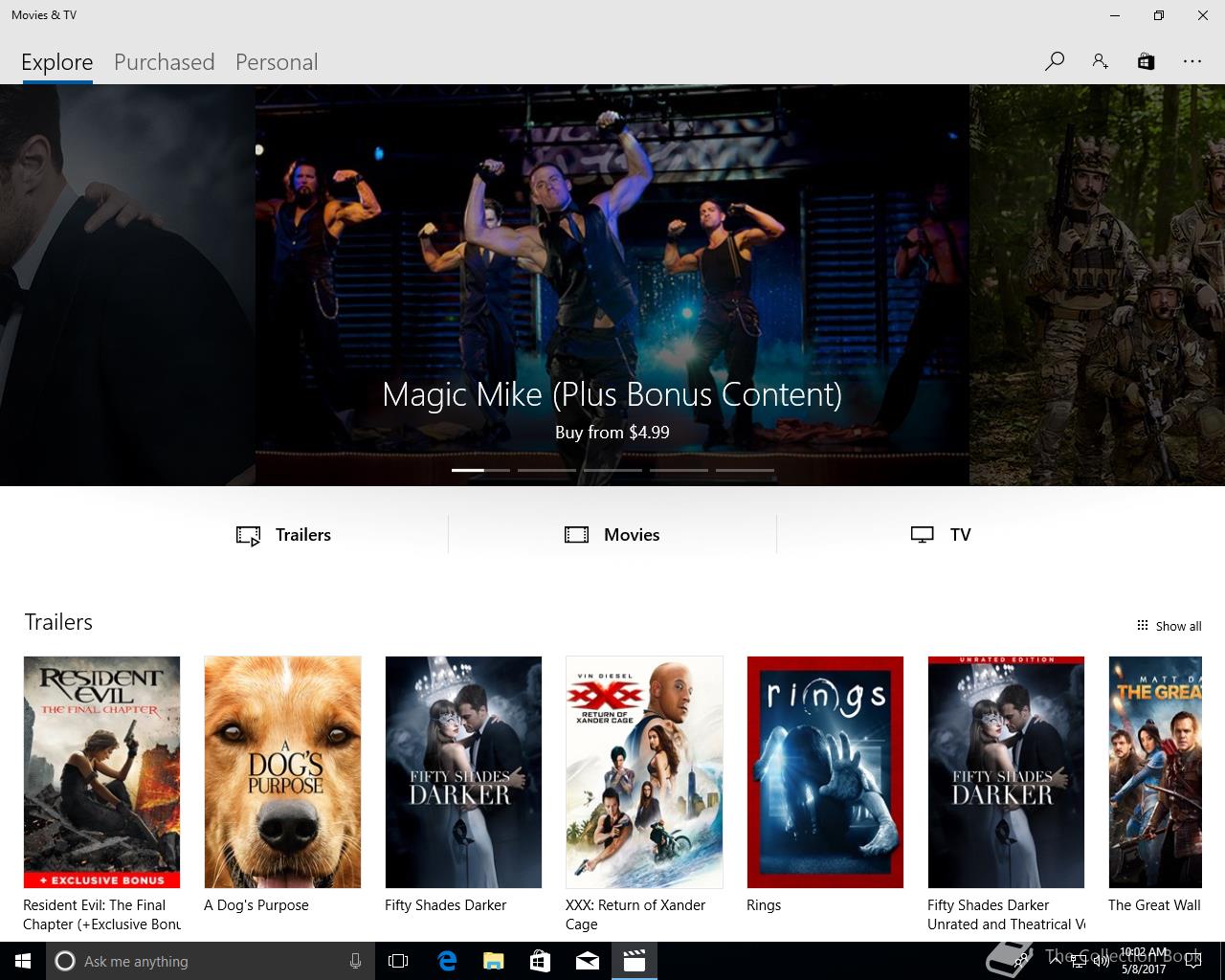Screen dimensions: 1225x980
Task: Show the previous banner on the left
Action: click(127, 285)
